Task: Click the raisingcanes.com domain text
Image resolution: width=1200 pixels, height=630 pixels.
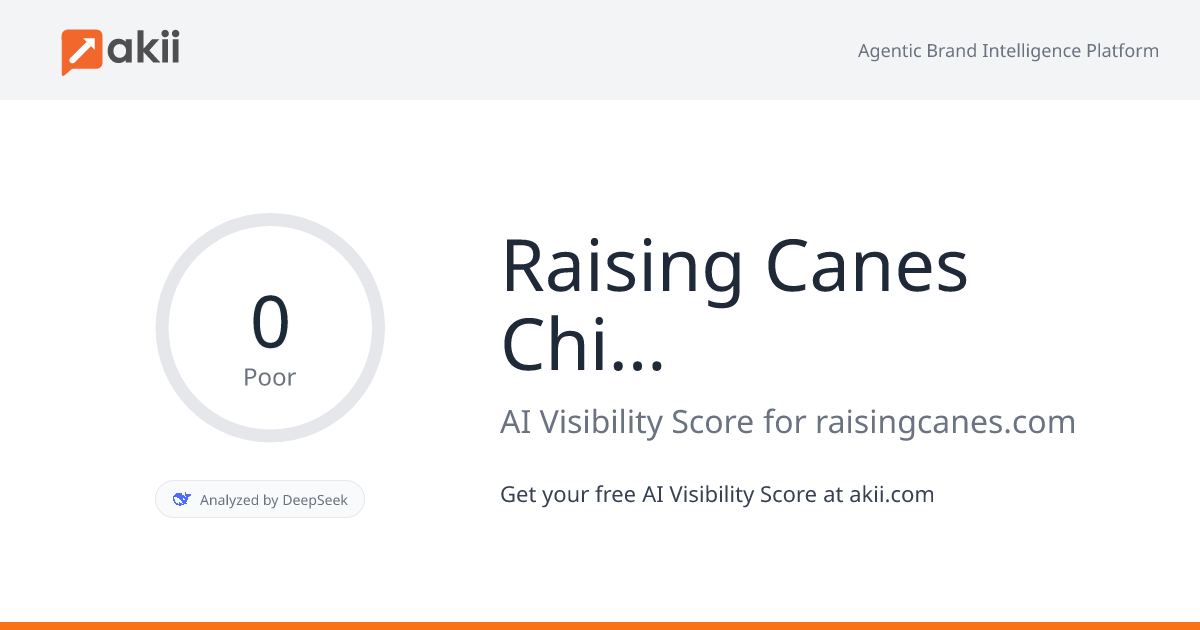Action: coord(945,422)
